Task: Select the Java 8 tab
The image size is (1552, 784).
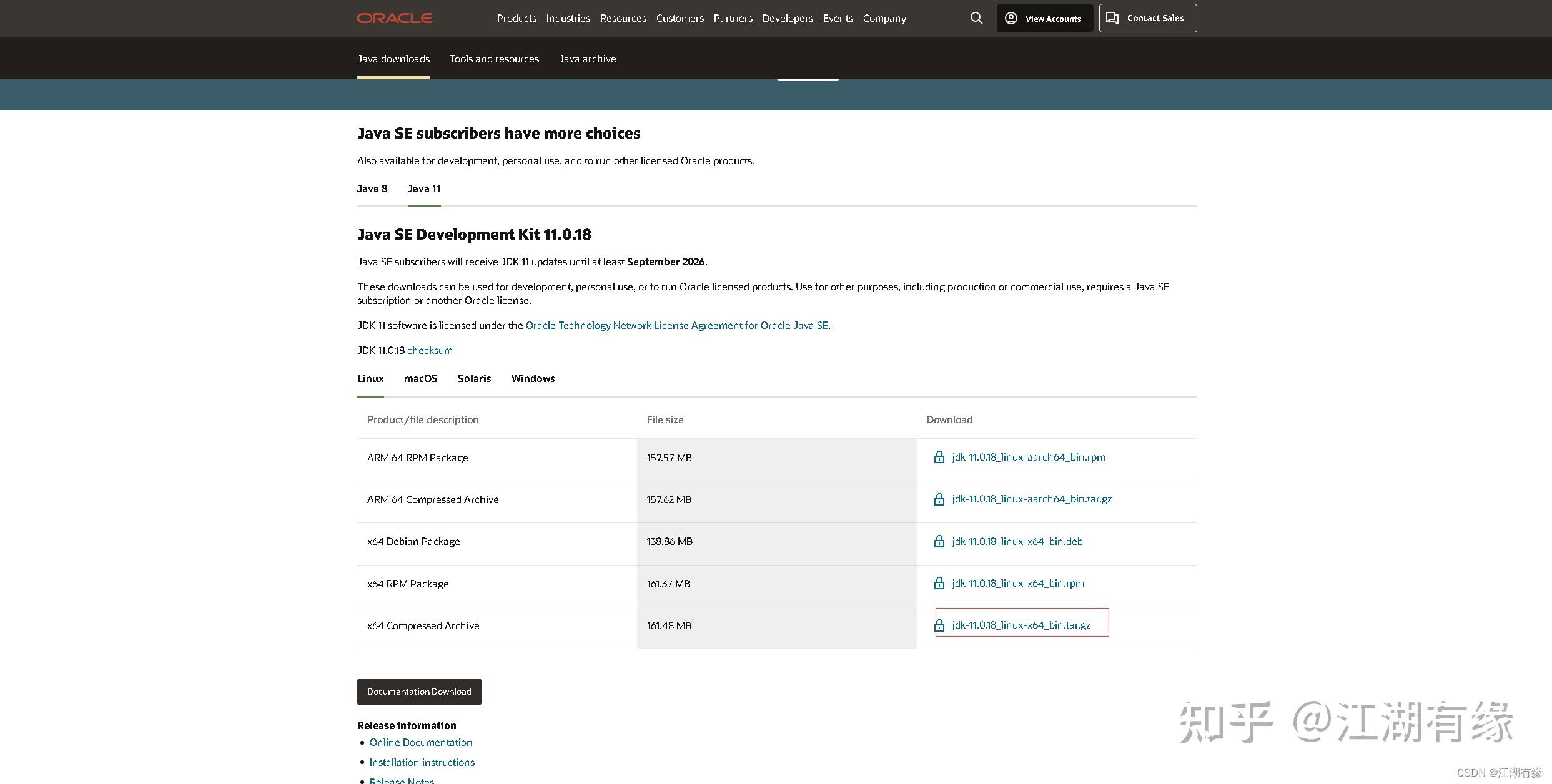Action: (x=372, y=189)
